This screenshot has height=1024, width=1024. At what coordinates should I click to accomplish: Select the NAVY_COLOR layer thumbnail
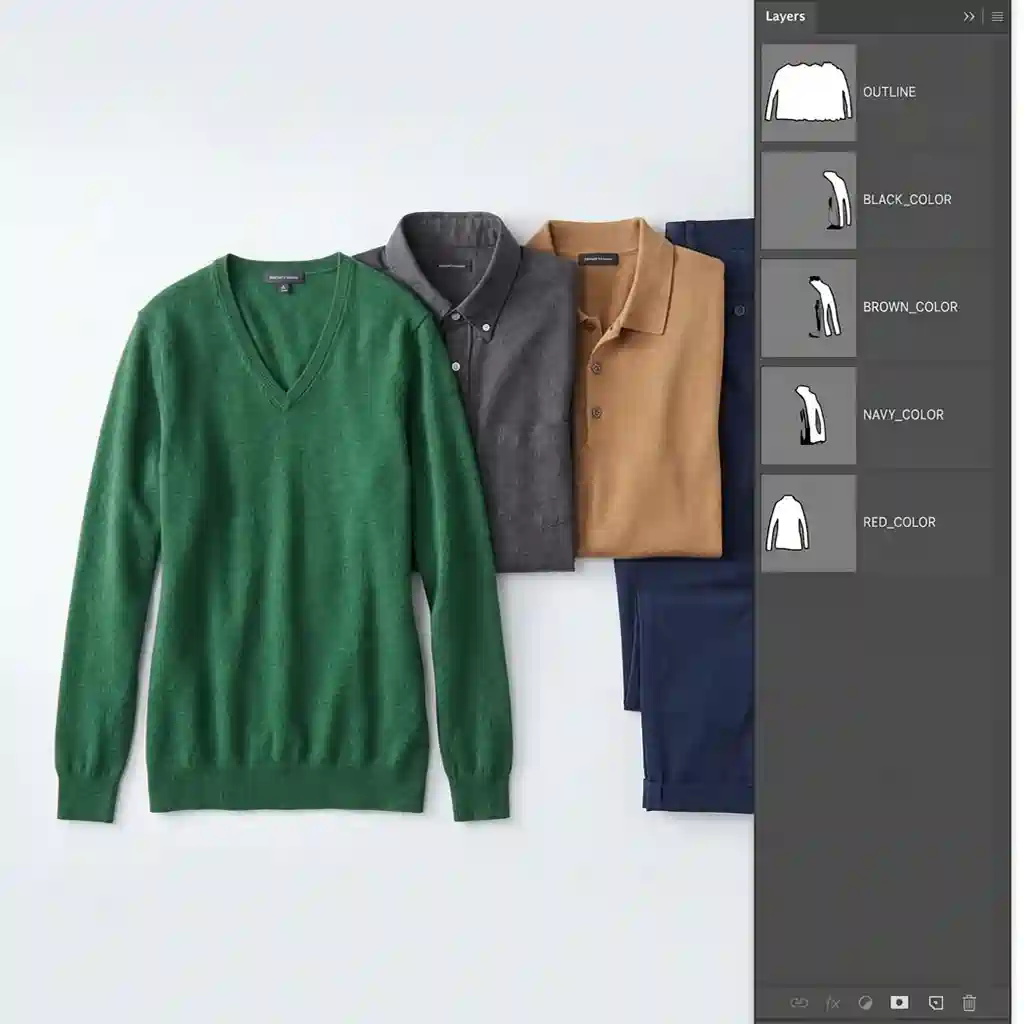(808, 415)
